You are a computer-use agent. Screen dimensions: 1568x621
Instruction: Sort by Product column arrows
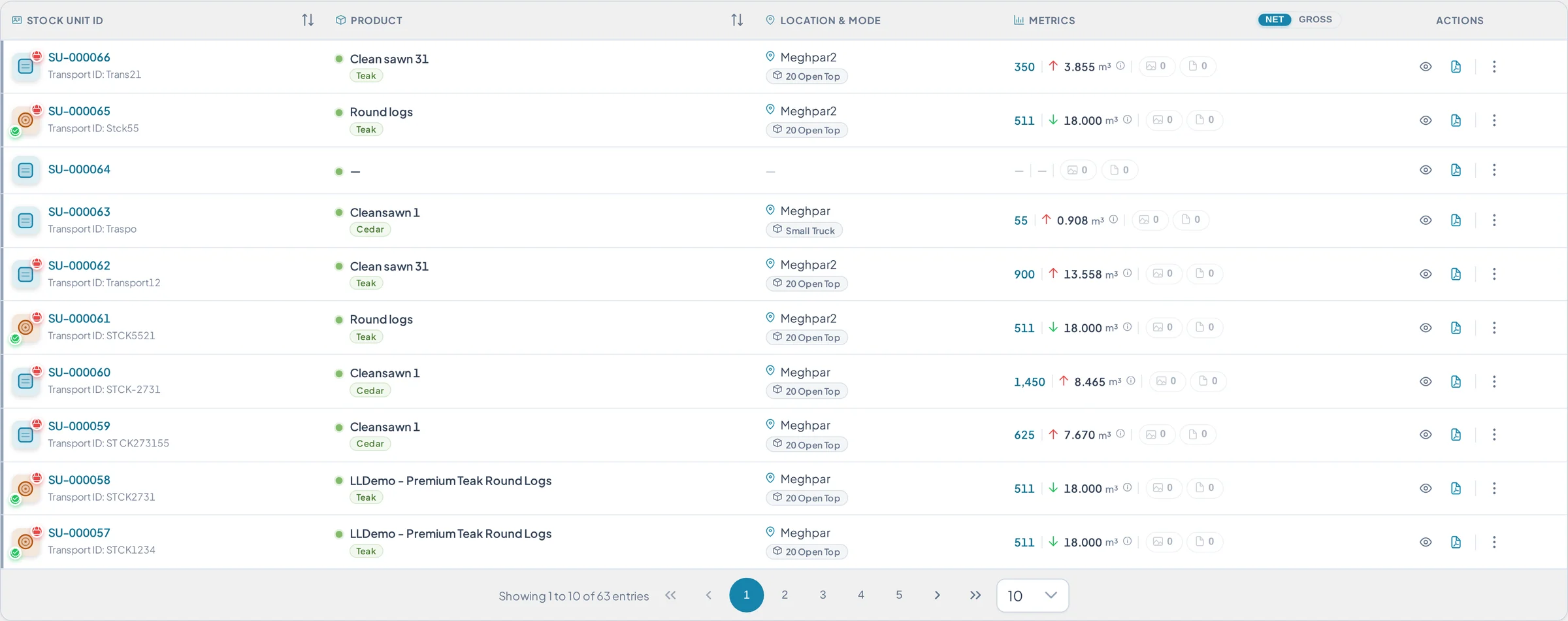[737, 20]
